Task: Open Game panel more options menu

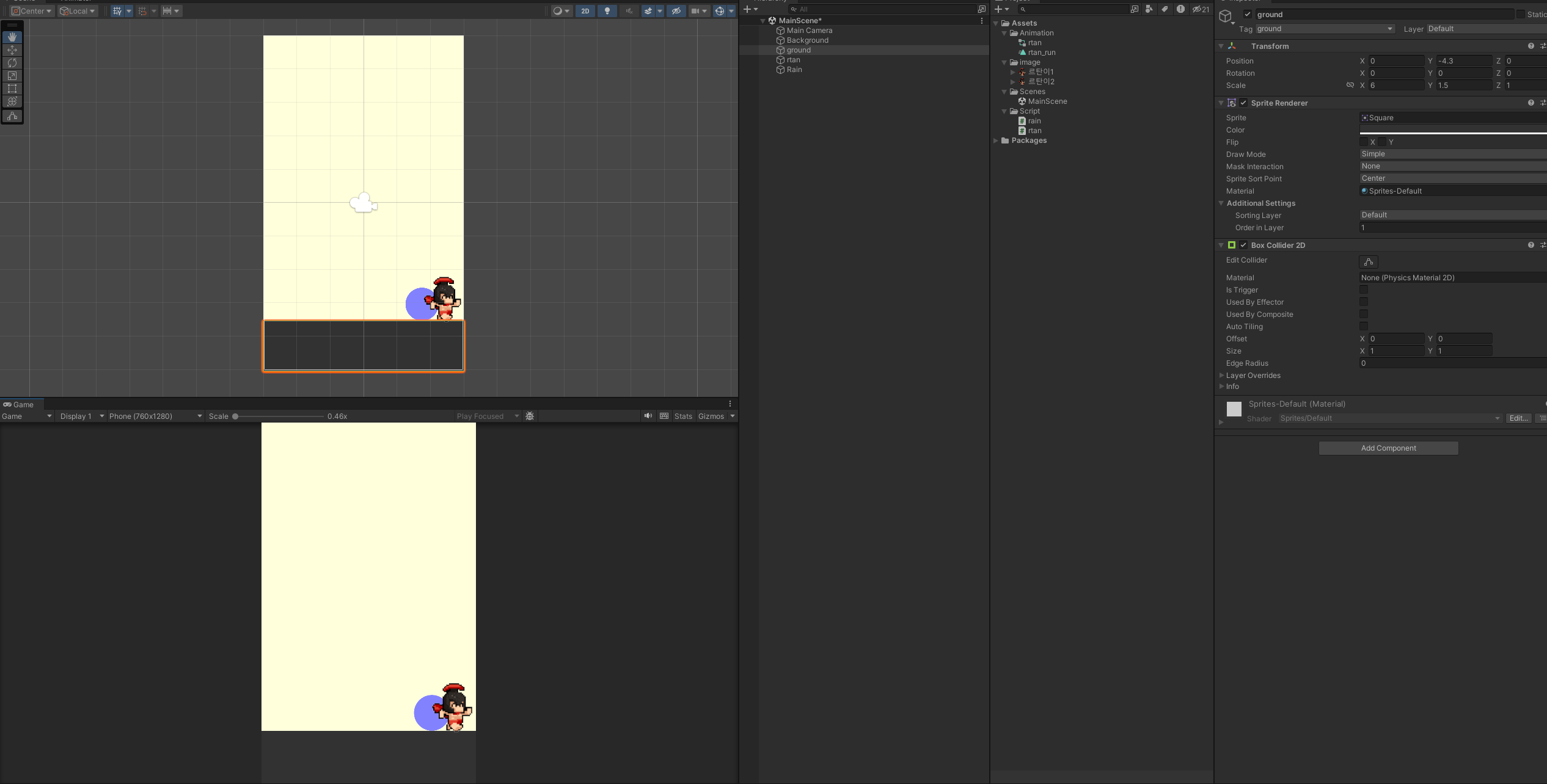Action: [x=730, y=404]
